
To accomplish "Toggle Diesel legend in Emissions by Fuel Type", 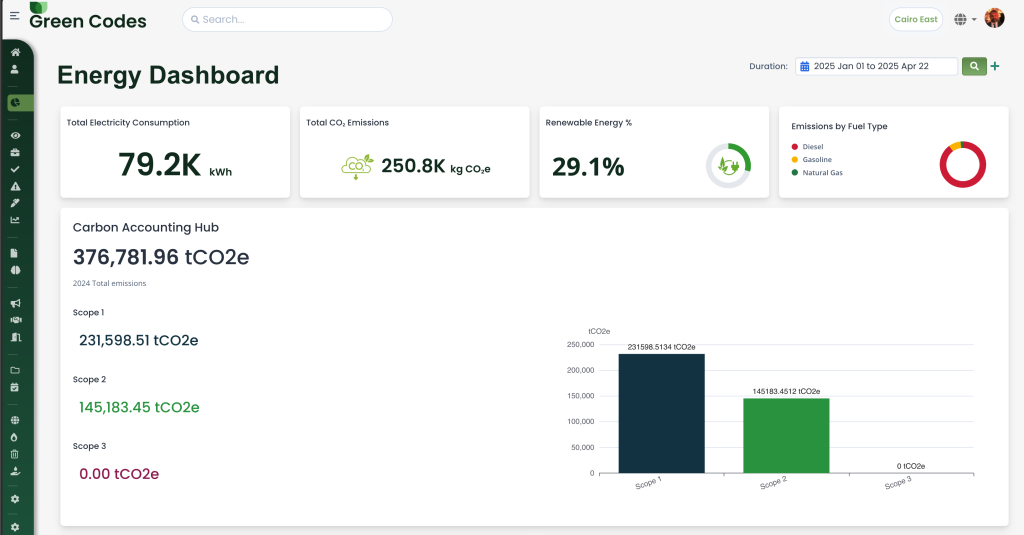I will [x=810, y=147].
